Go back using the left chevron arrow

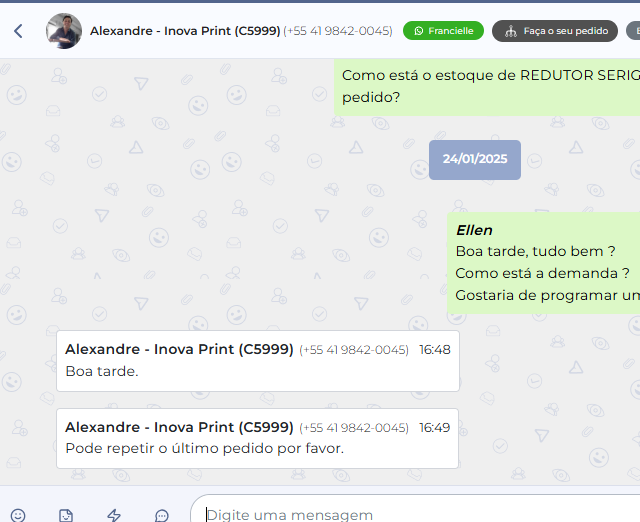pyautogui.click(x=18, y=31)
